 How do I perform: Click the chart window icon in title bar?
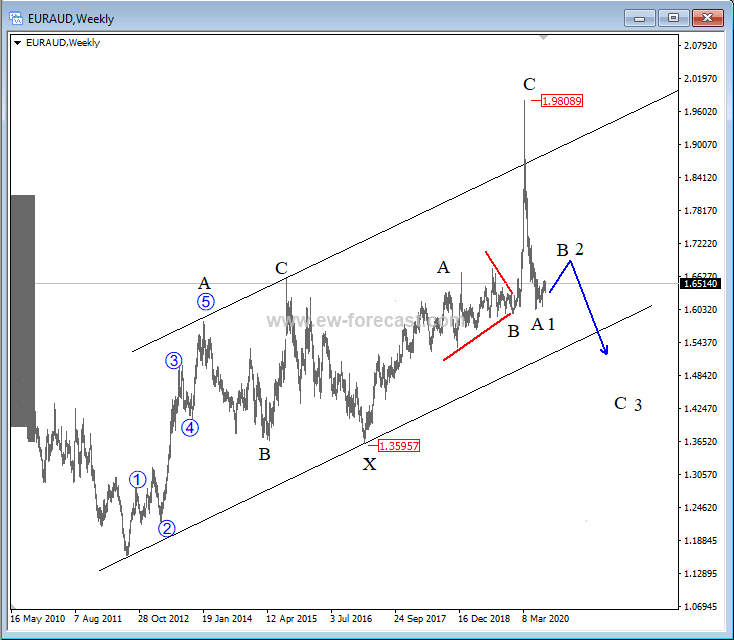click(17, 18)
